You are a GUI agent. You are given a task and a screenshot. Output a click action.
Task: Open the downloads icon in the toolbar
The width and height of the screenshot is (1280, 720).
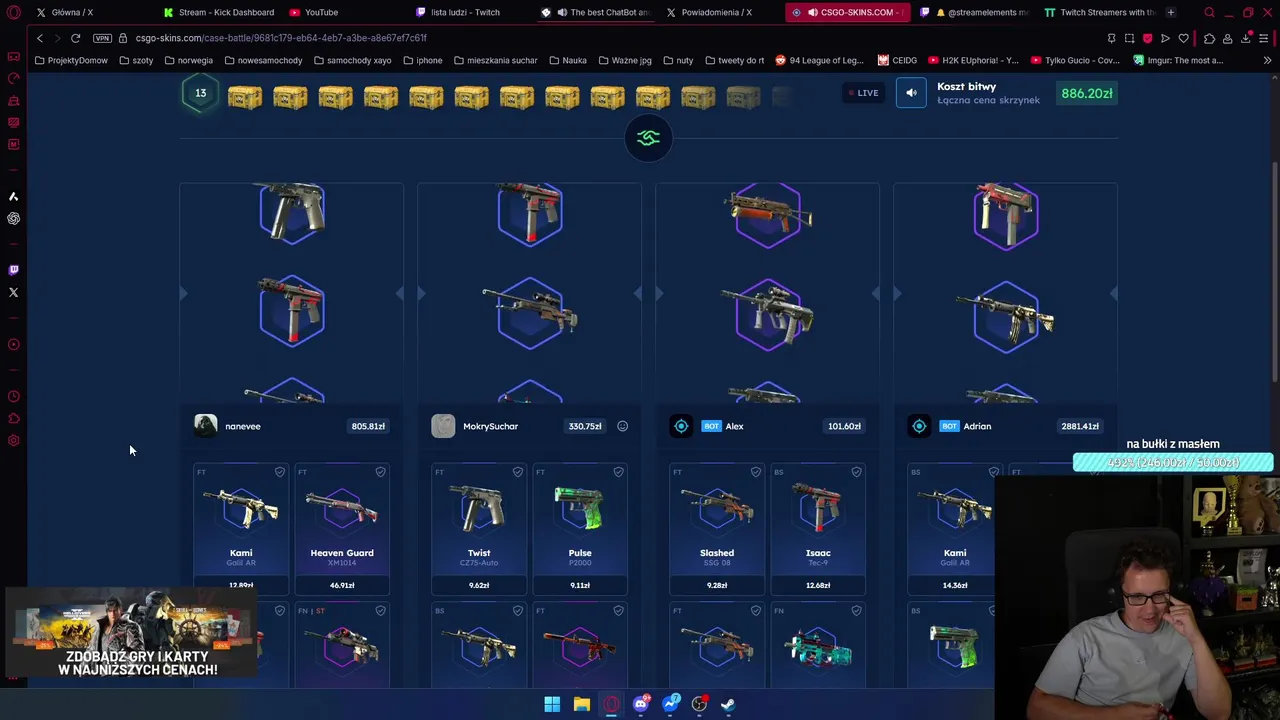pyautogui.click(x=1246, y=38)
